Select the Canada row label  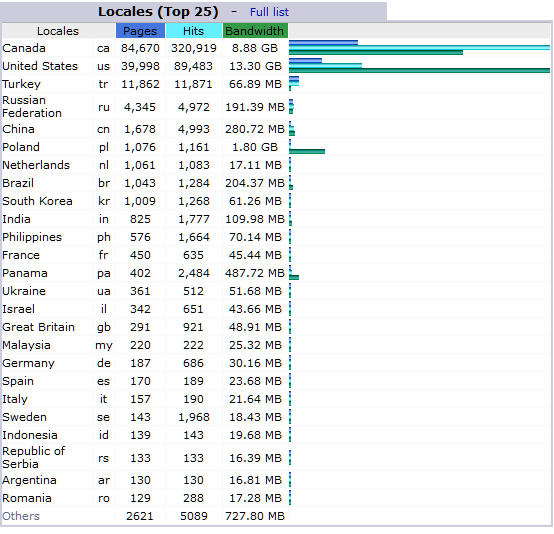(24, 48)
